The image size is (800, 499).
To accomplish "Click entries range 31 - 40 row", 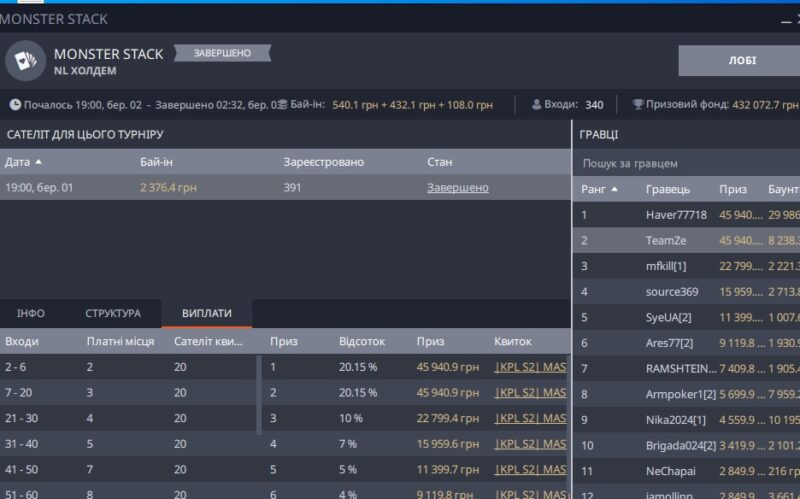I will [x=128, y=444].
